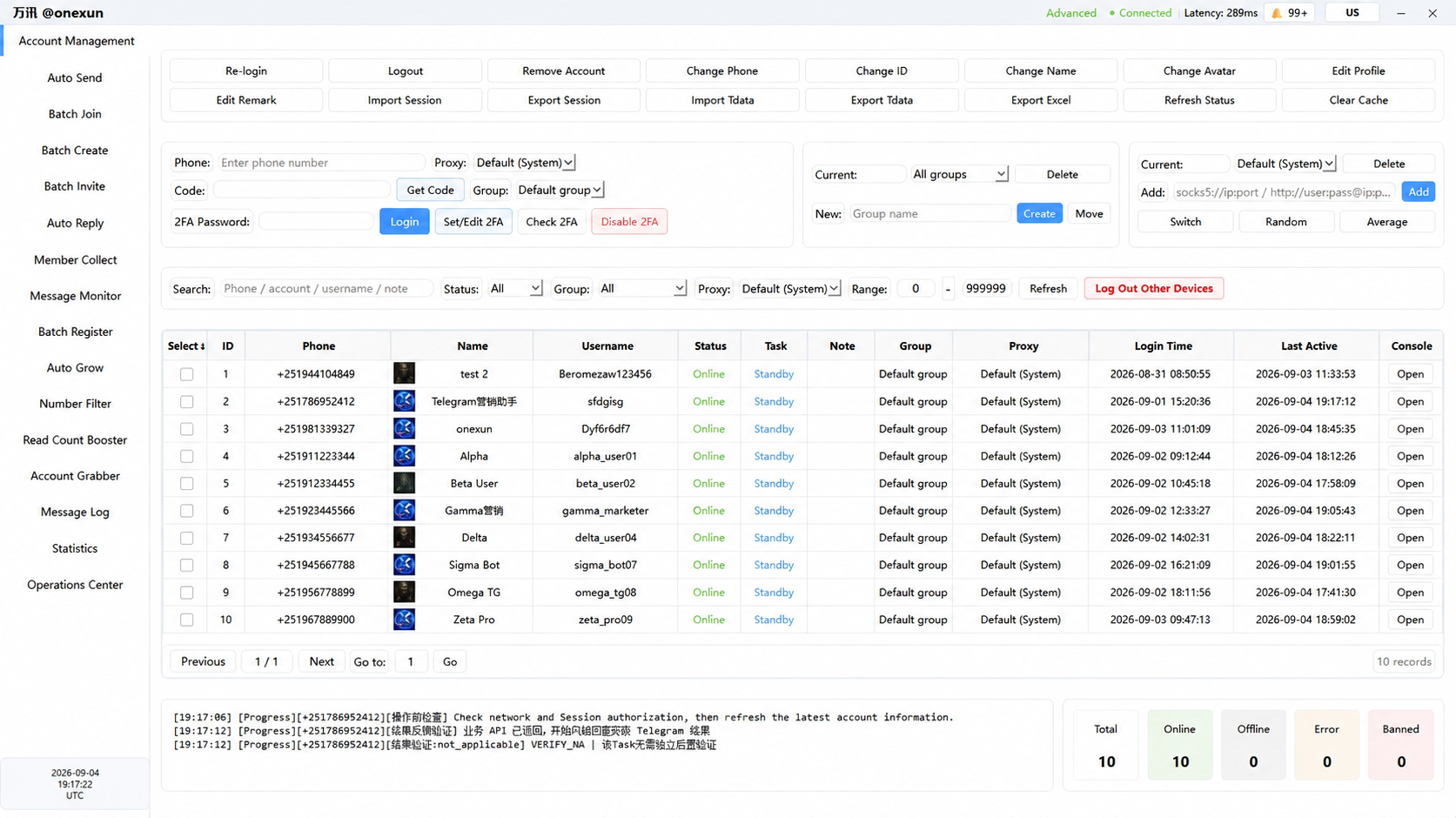
Task: Click Log Out Other Devices
Action: pos(1154,289)
